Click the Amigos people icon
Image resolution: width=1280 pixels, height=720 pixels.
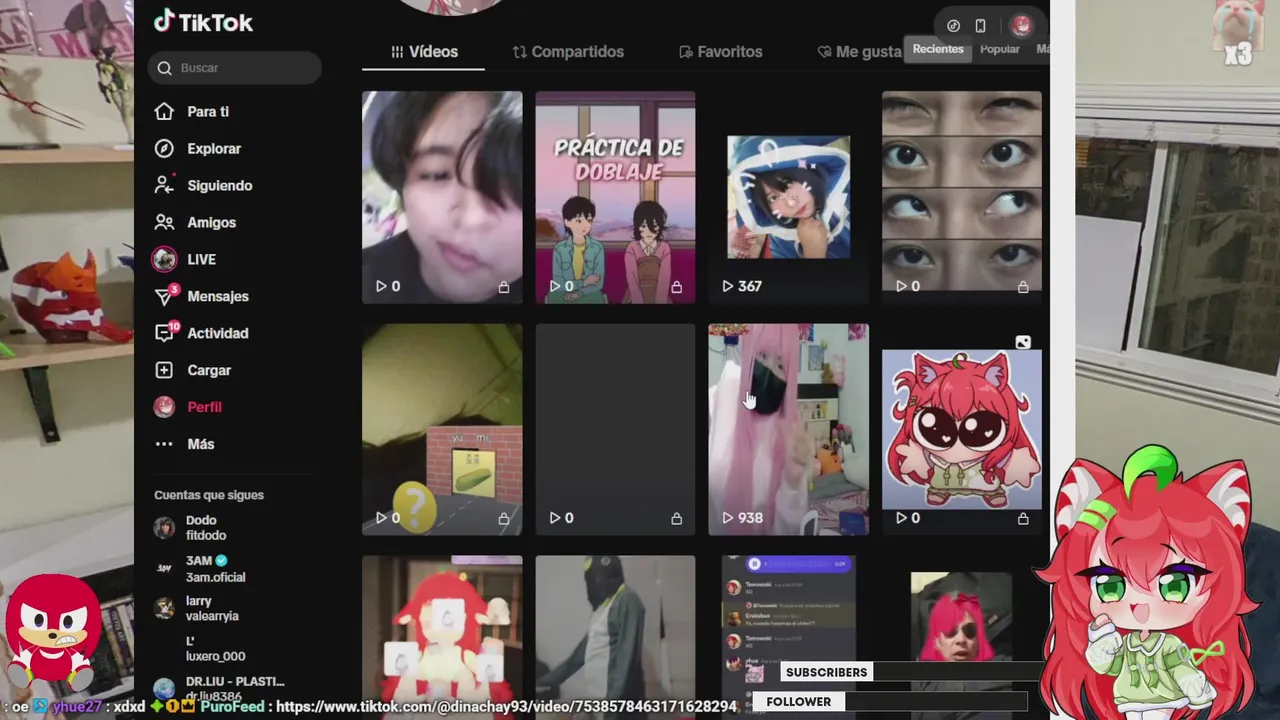coord(164,223)
